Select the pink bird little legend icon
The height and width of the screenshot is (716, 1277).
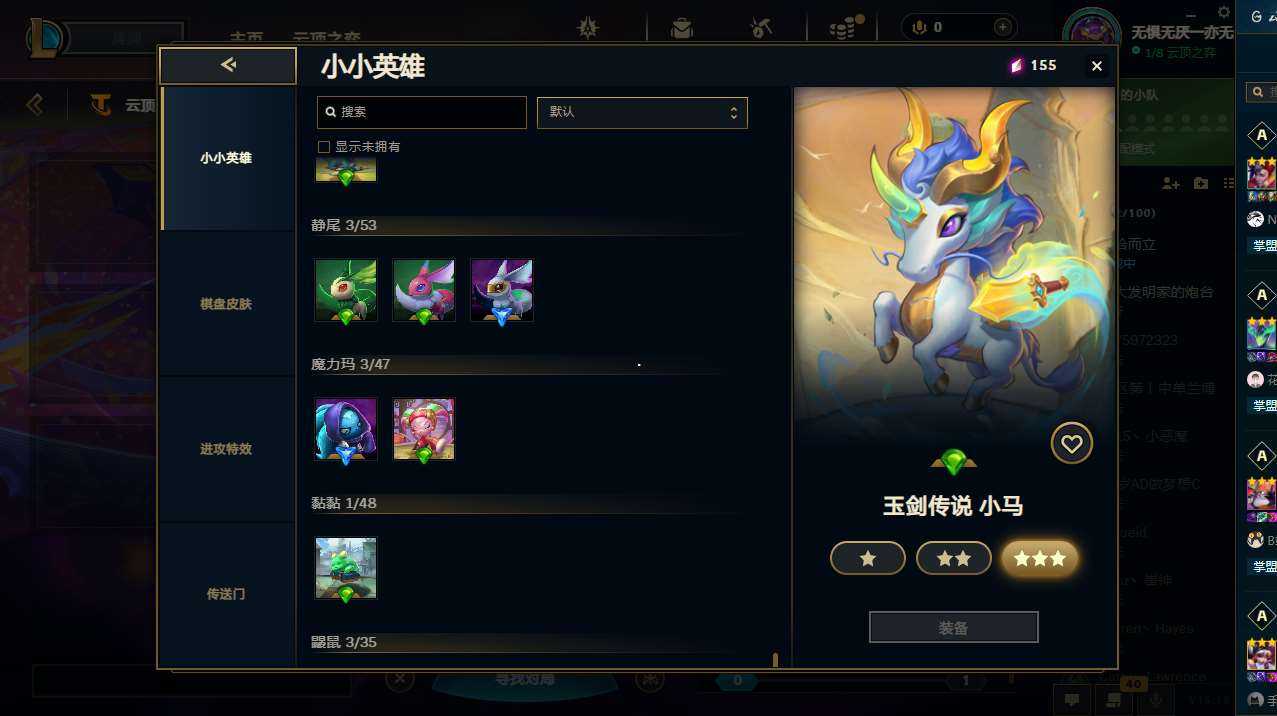[424, 290]
